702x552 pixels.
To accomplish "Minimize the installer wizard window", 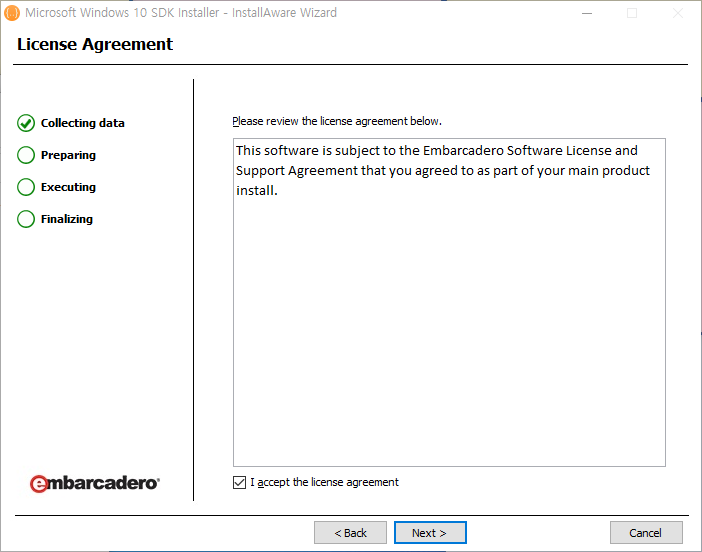I will (586, 13).
